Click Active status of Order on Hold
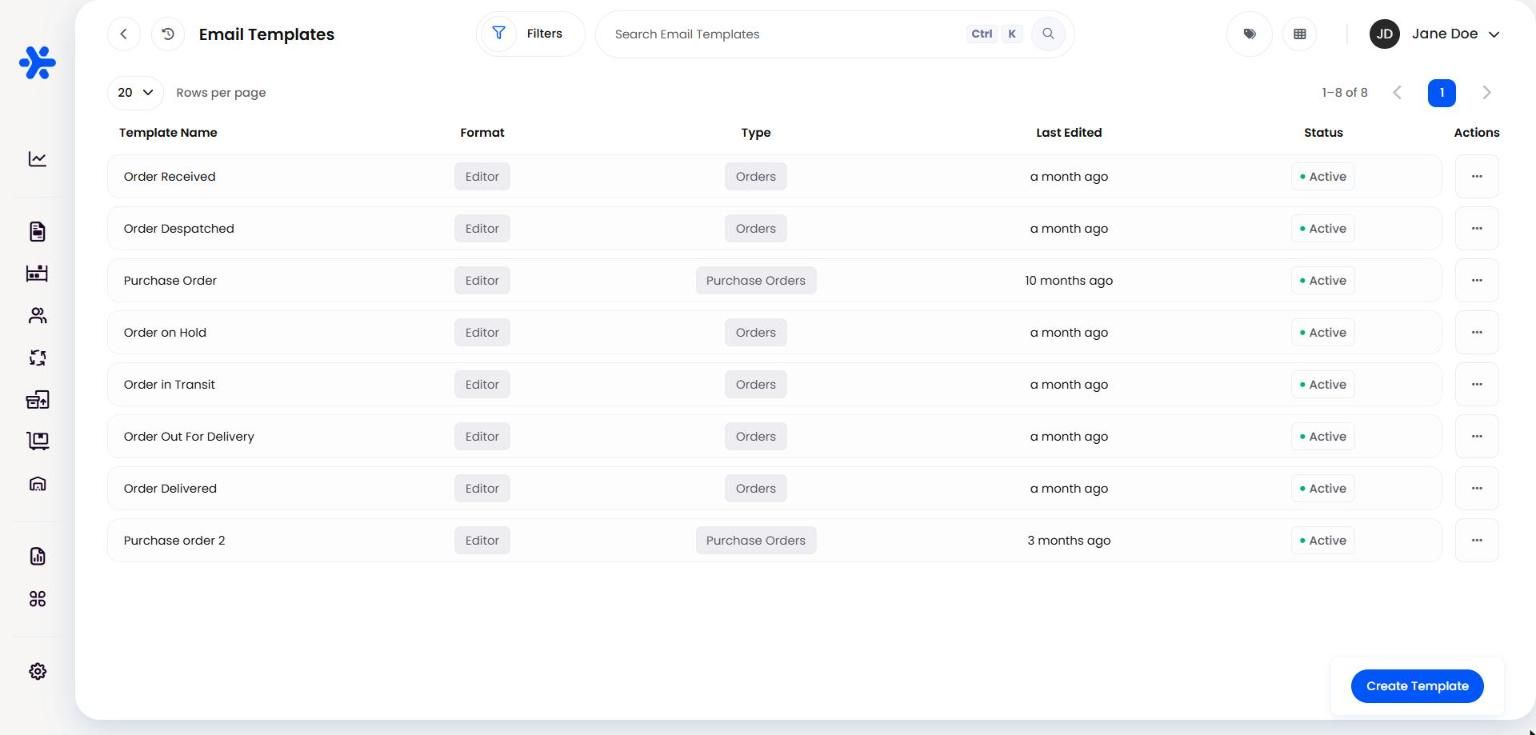The height and width of the screenshot is (735, 1536). pyautogui.click(x=1323, y=333)
